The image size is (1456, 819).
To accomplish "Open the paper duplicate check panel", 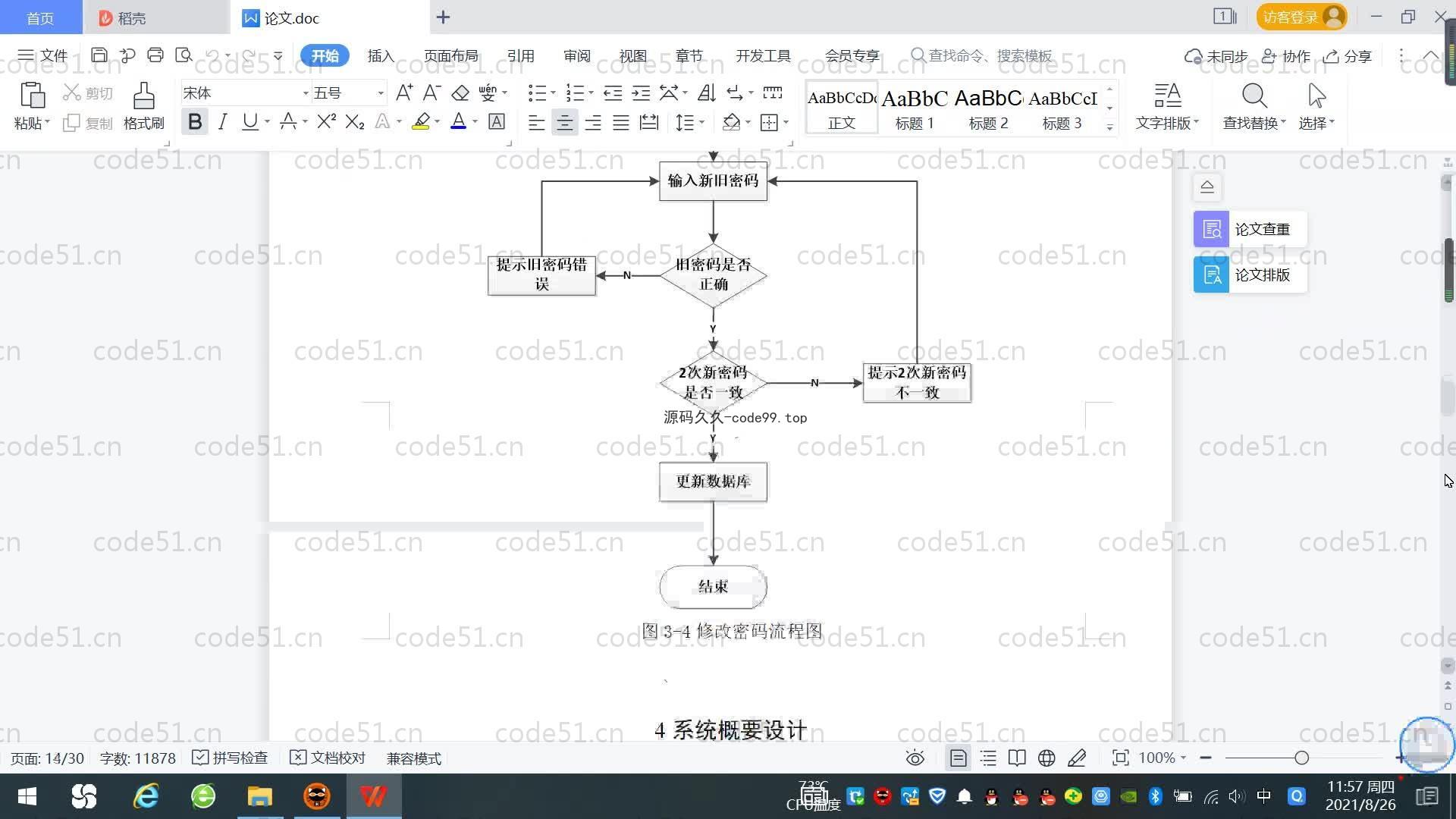I will point(1250,229).
